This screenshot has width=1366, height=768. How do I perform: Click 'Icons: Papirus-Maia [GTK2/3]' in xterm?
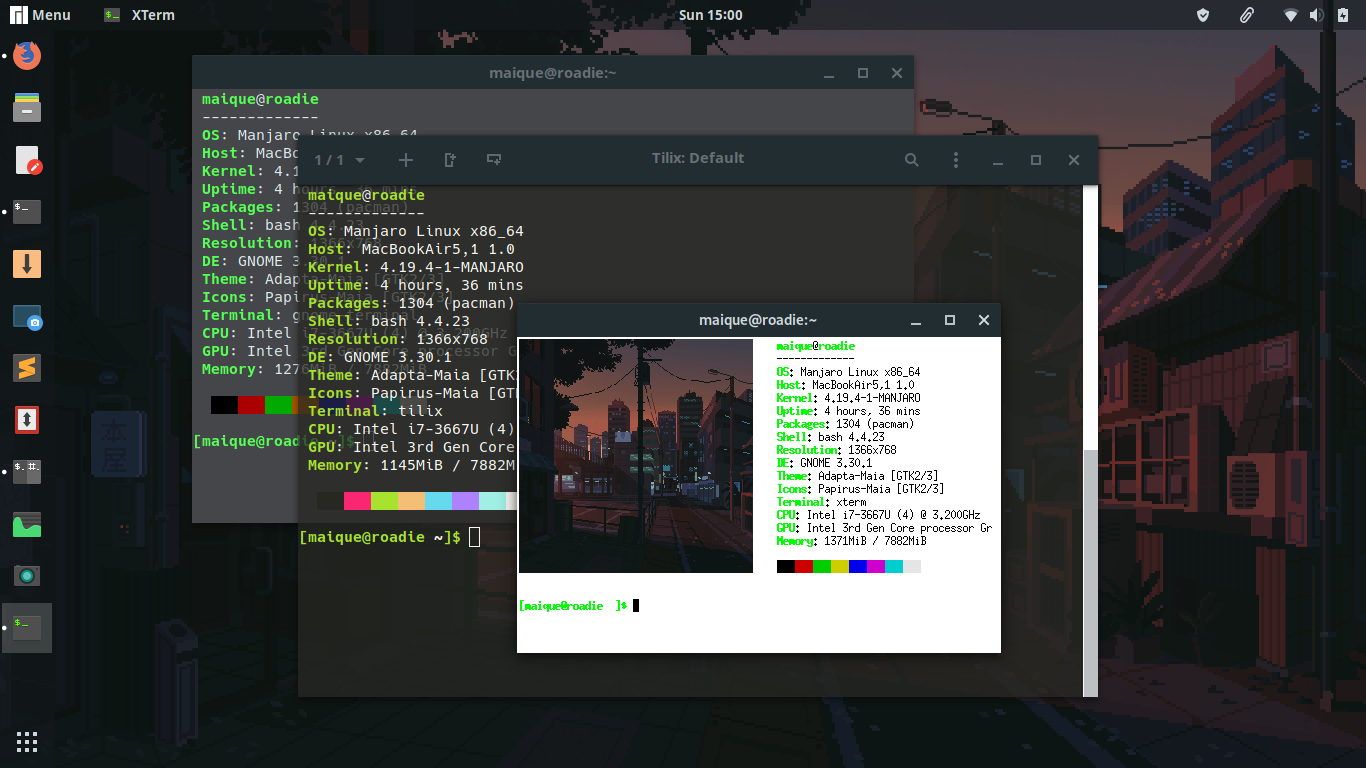(x=861, y=489)
